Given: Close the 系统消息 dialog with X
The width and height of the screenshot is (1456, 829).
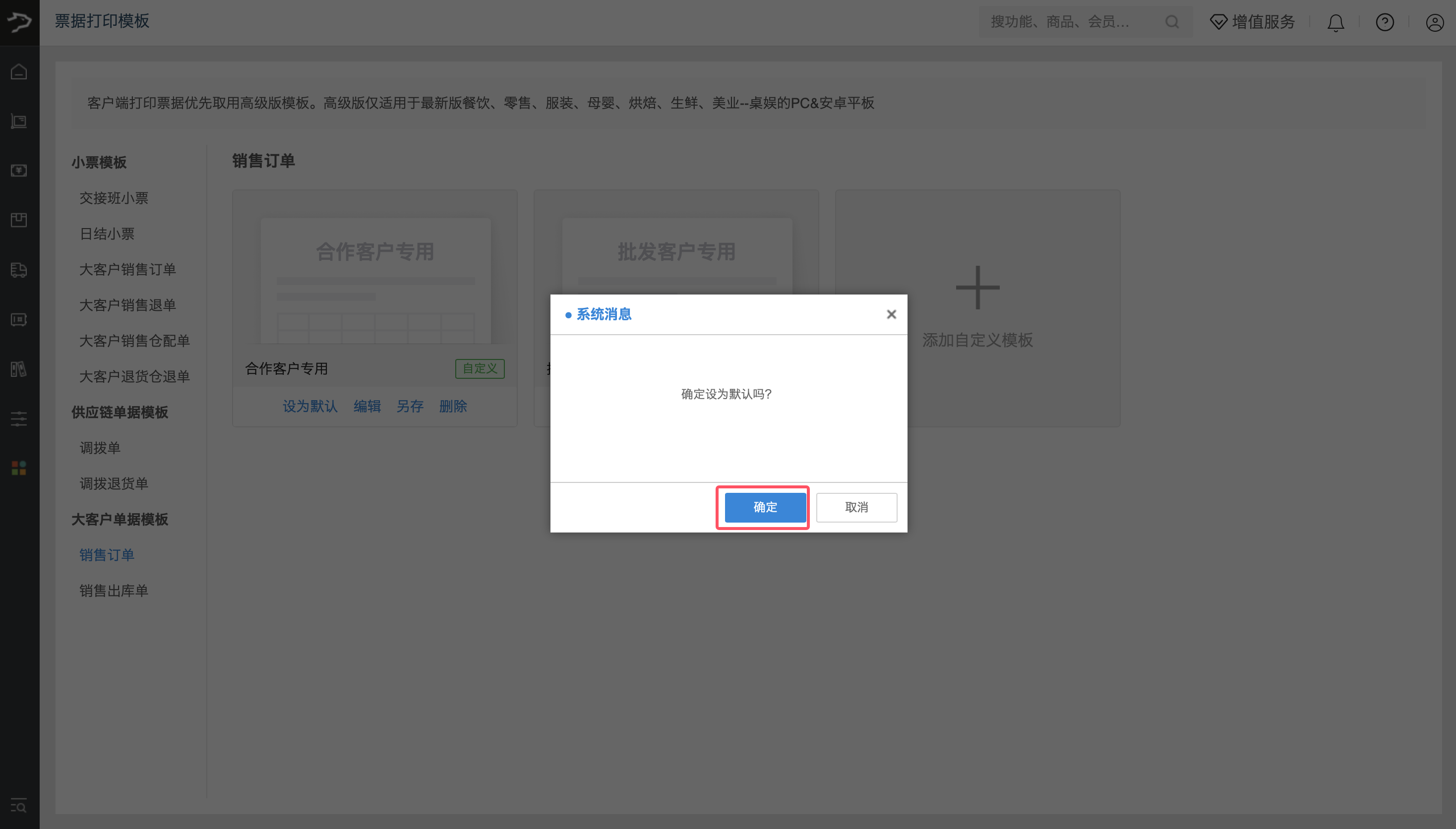Looking at the screenshot, I should tap(891, 314).
